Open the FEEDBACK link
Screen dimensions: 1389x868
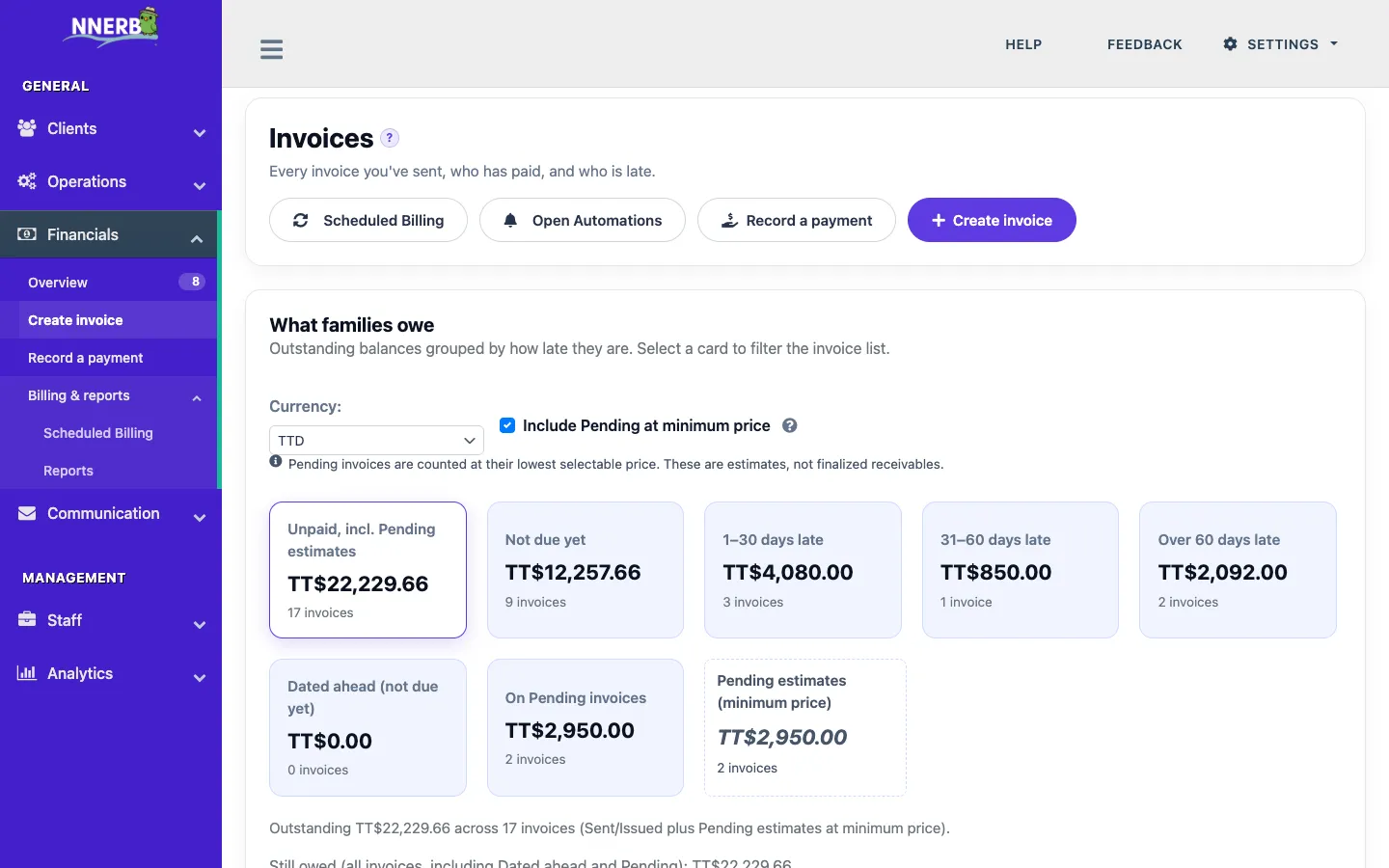(x=1144, y=44)
